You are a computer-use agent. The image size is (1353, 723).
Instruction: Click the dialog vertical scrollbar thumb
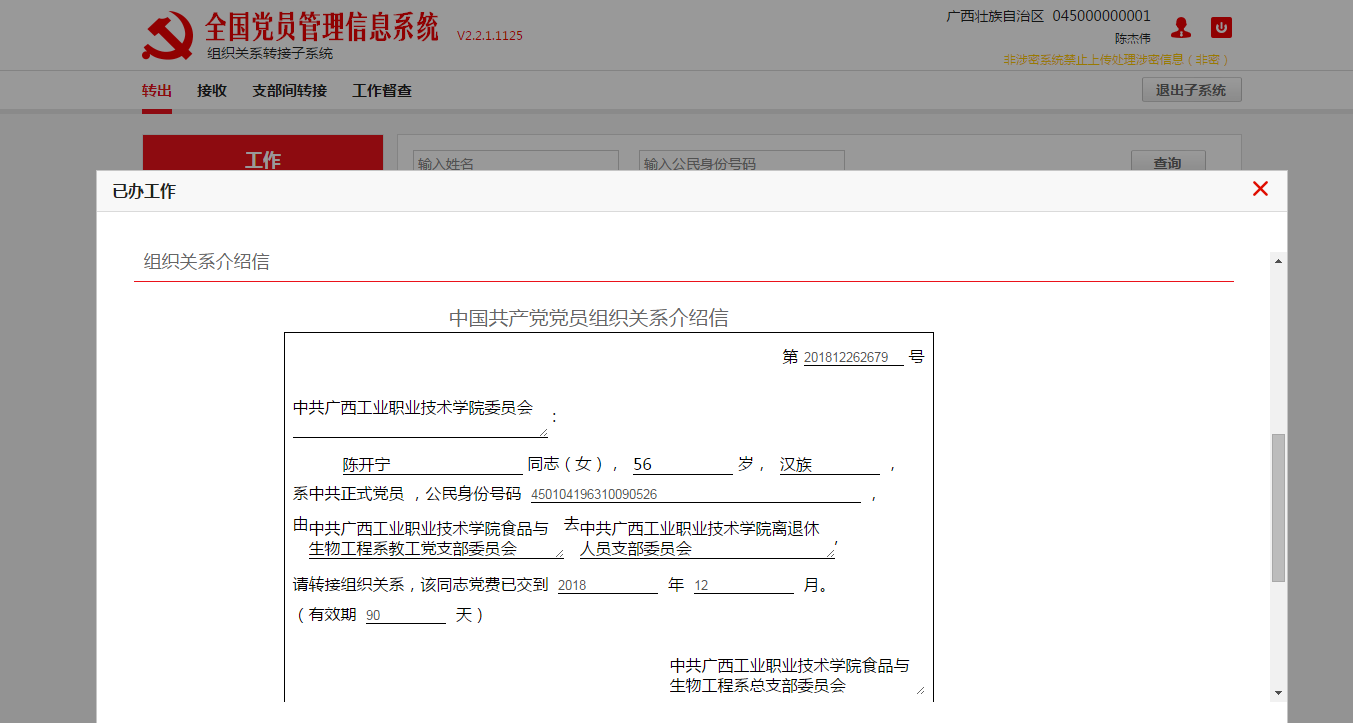click(x=1278, y=508)
